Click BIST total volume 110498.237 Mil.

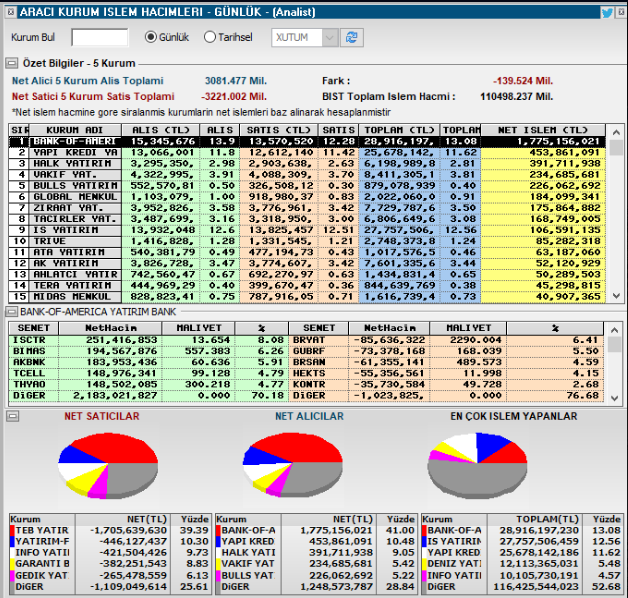click(x=517, y=97)
